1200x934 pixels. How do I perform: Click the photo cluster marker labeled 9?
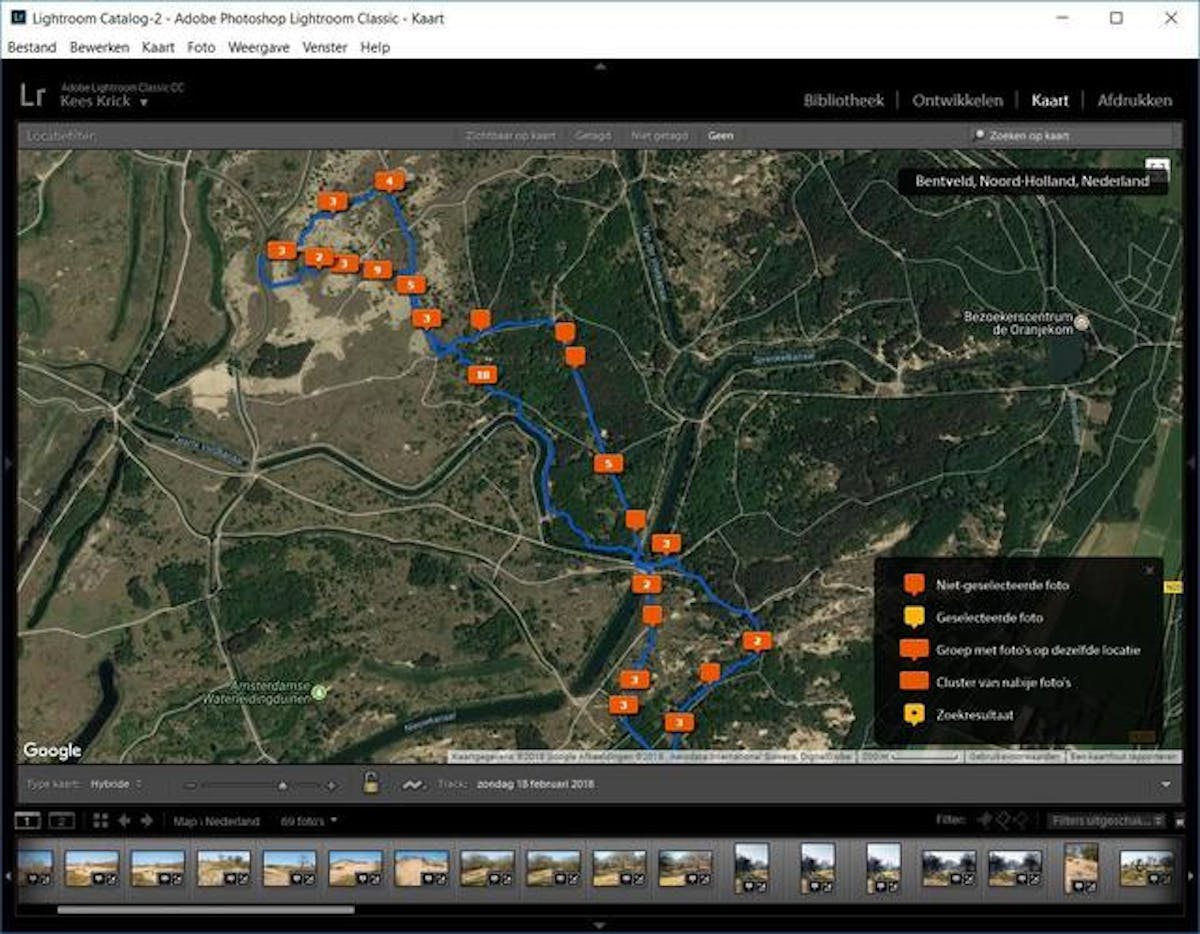(x=376, y=269)
